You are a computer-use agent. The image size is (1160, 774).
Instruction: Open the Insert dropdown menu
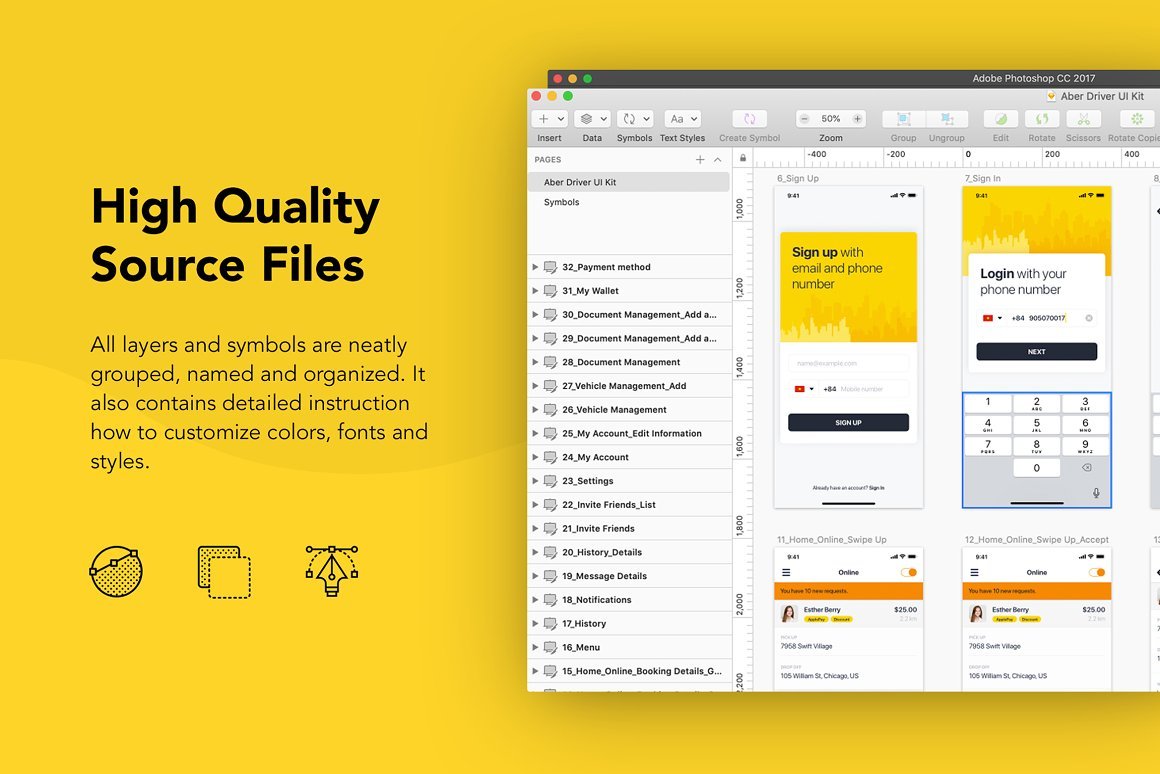point(550,119)
